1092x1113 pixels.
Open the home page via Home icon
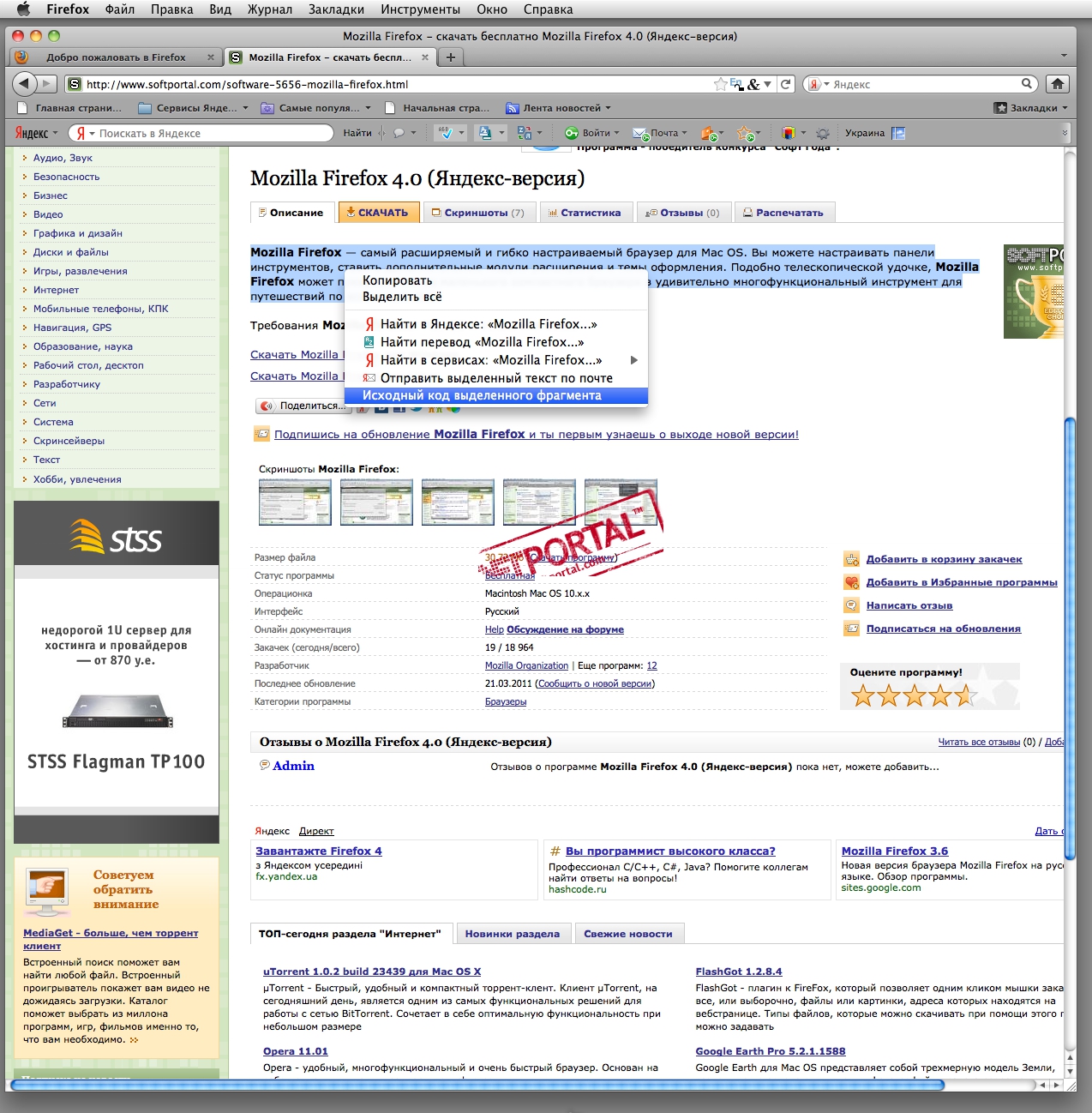tap(1058, 84)
